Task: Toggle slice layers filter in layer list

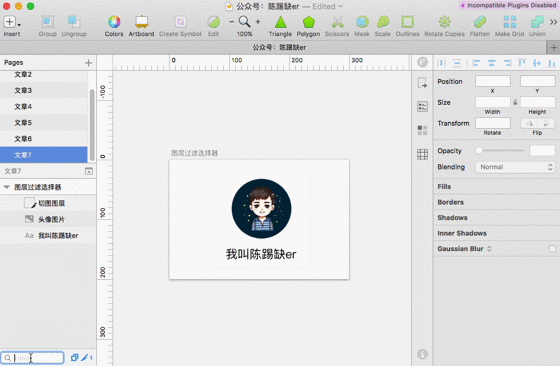Action: (x=85, y=357)
